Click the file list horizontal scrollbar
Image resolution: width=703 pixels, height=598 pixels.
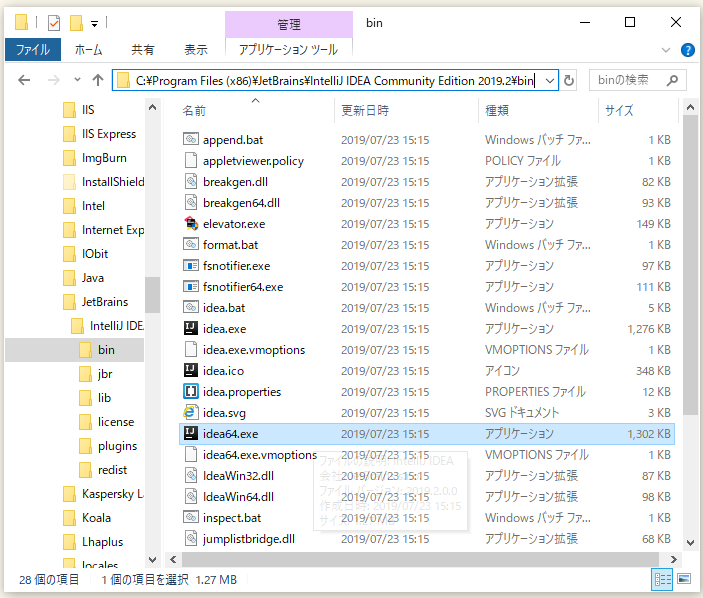coord(421,559)
